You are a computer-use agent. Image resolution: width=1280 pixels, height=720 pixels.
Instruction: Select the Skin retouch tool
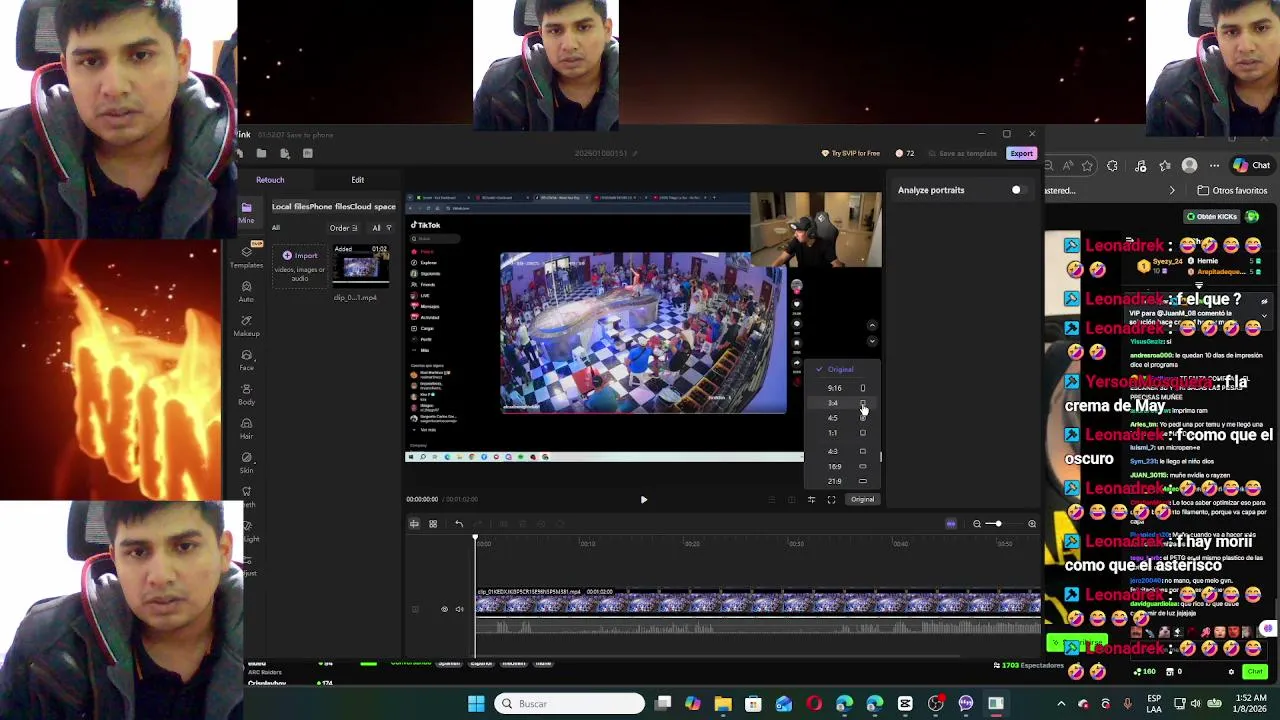[246, 462]
